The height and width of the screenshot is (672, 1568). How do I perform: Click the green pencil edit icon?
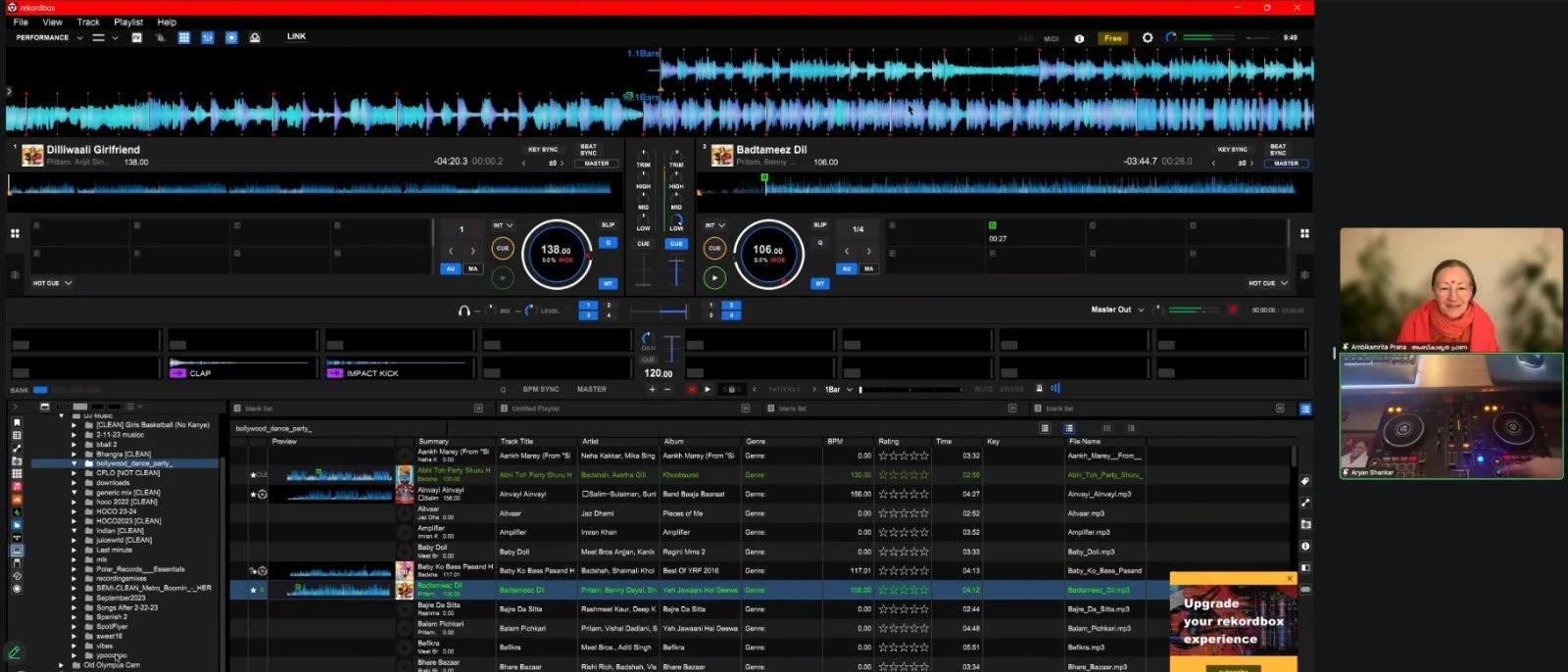coord(15,651)
